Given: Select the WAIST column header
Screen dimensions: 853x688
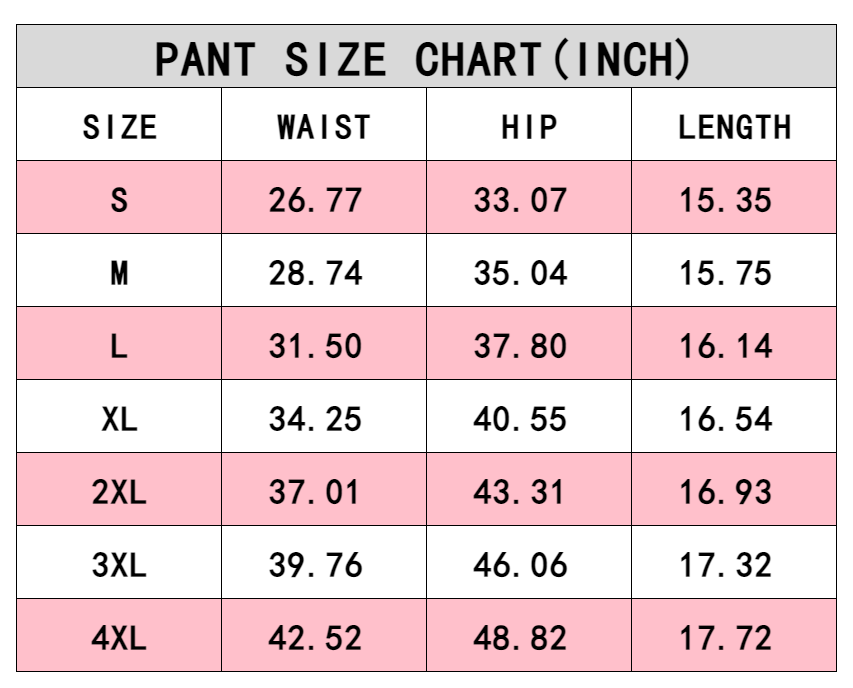Looking at the screenshot, I should 323,127.
